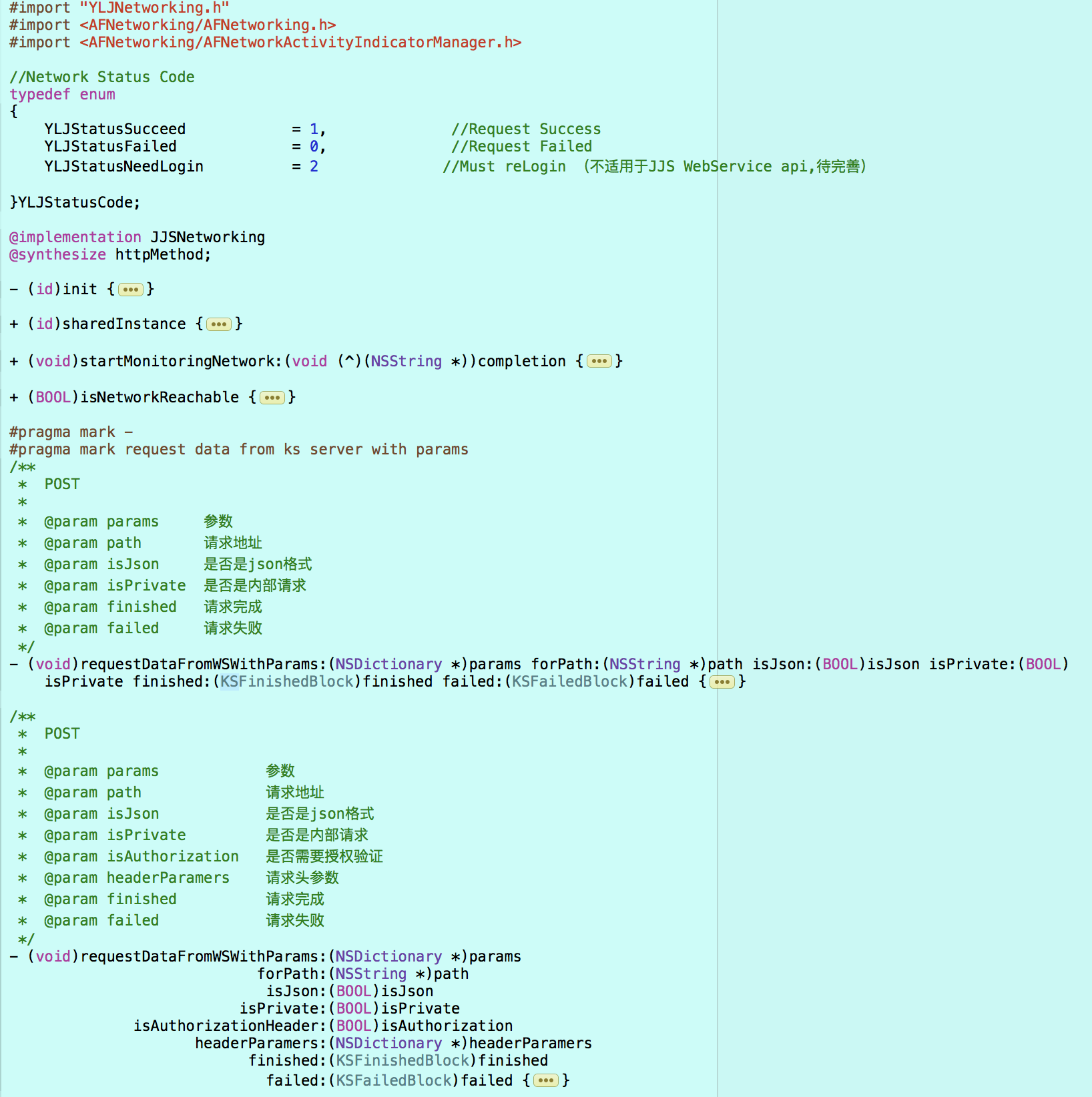Click the YLJStatusSucceed enum value
Viewport: 1092px width, 1097px height.
pyautogui.click(x=115, y=129)
